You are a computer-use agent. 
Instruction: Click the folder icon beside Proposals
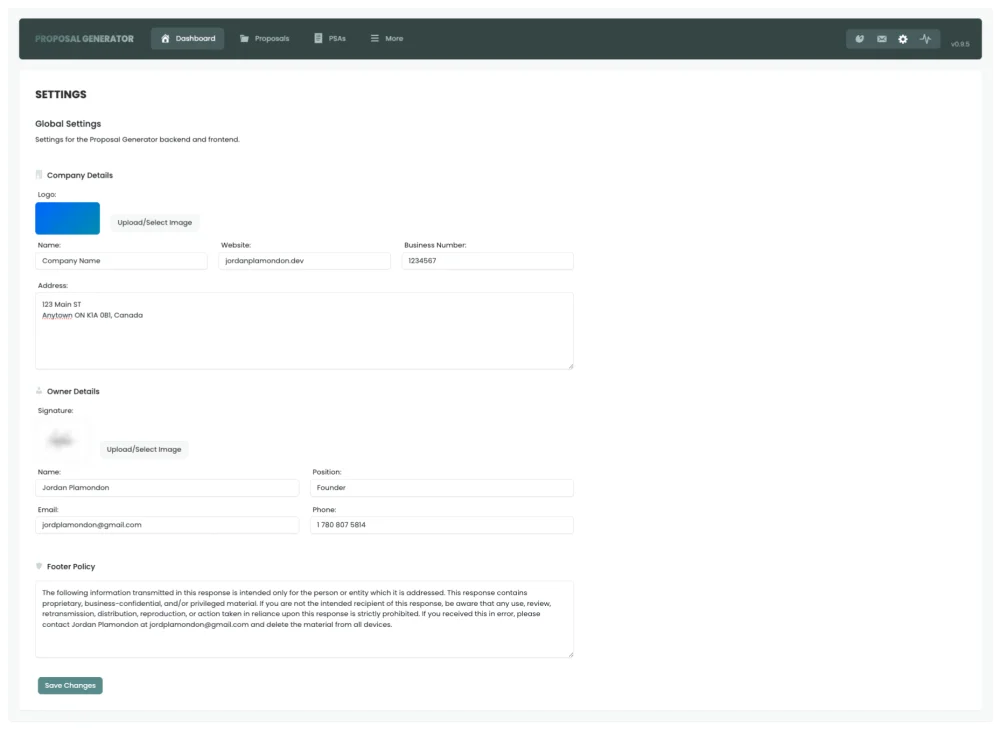tap(244, 38)
